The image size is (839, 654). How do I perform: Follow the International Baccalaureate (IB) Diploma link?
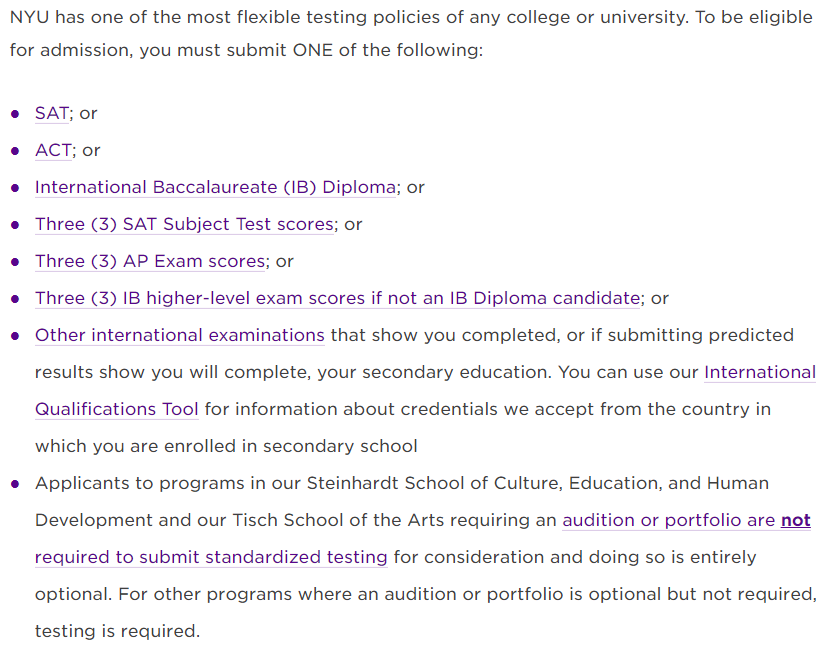pyautogui.click(x=215, y=188)
